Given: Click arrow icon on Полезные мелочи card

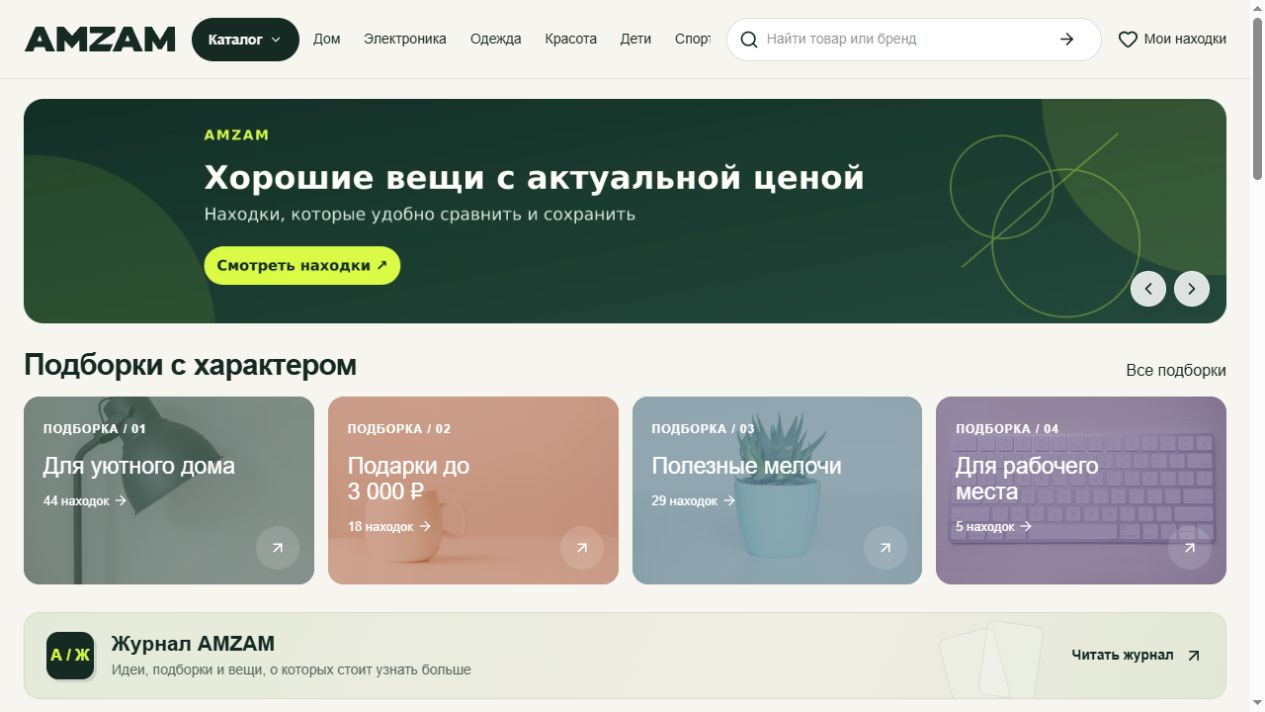Looking at the screenshot, I should [x=885, y=548].
